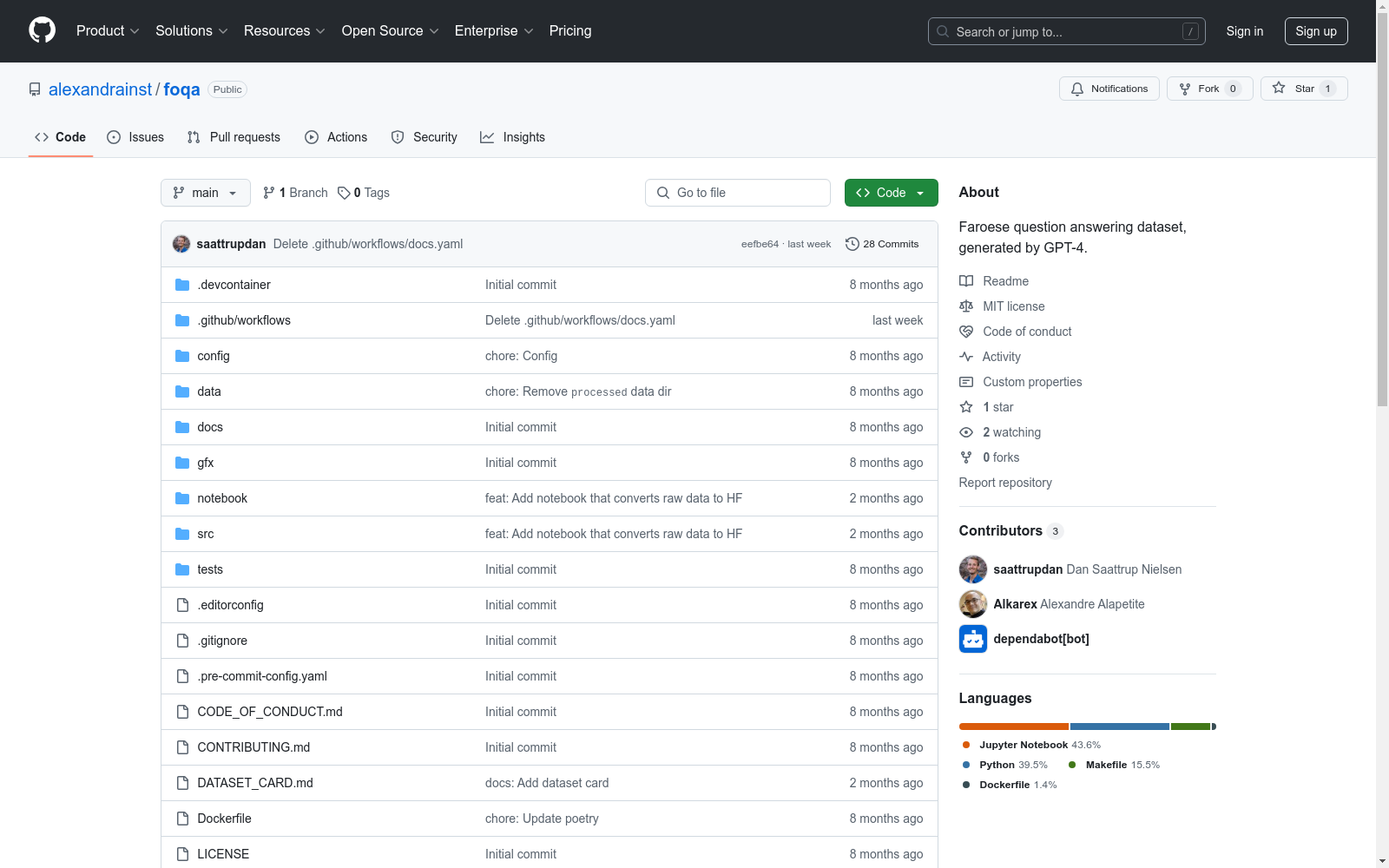Click the Search or jump to field
The width and height of the screenshot is (1389, 868).
[1067, 31]
